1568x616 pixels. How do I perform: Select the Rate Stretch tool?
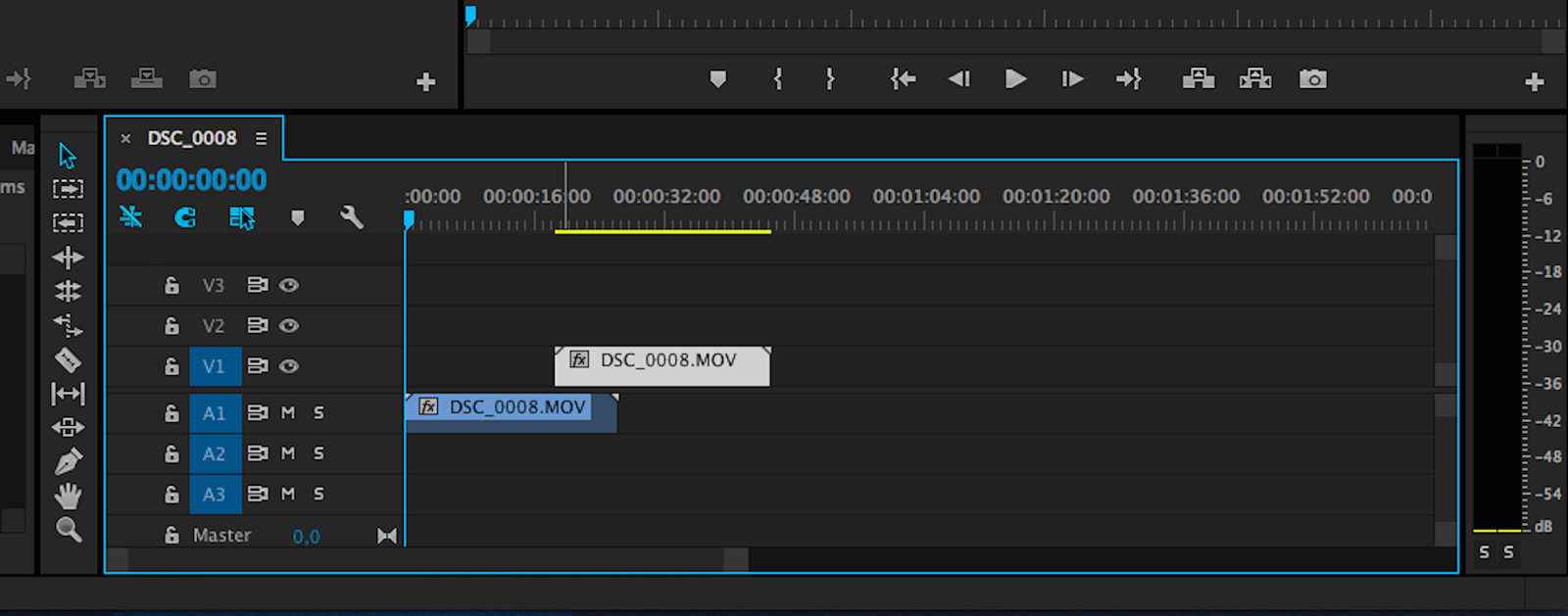[x=68, y=325]
